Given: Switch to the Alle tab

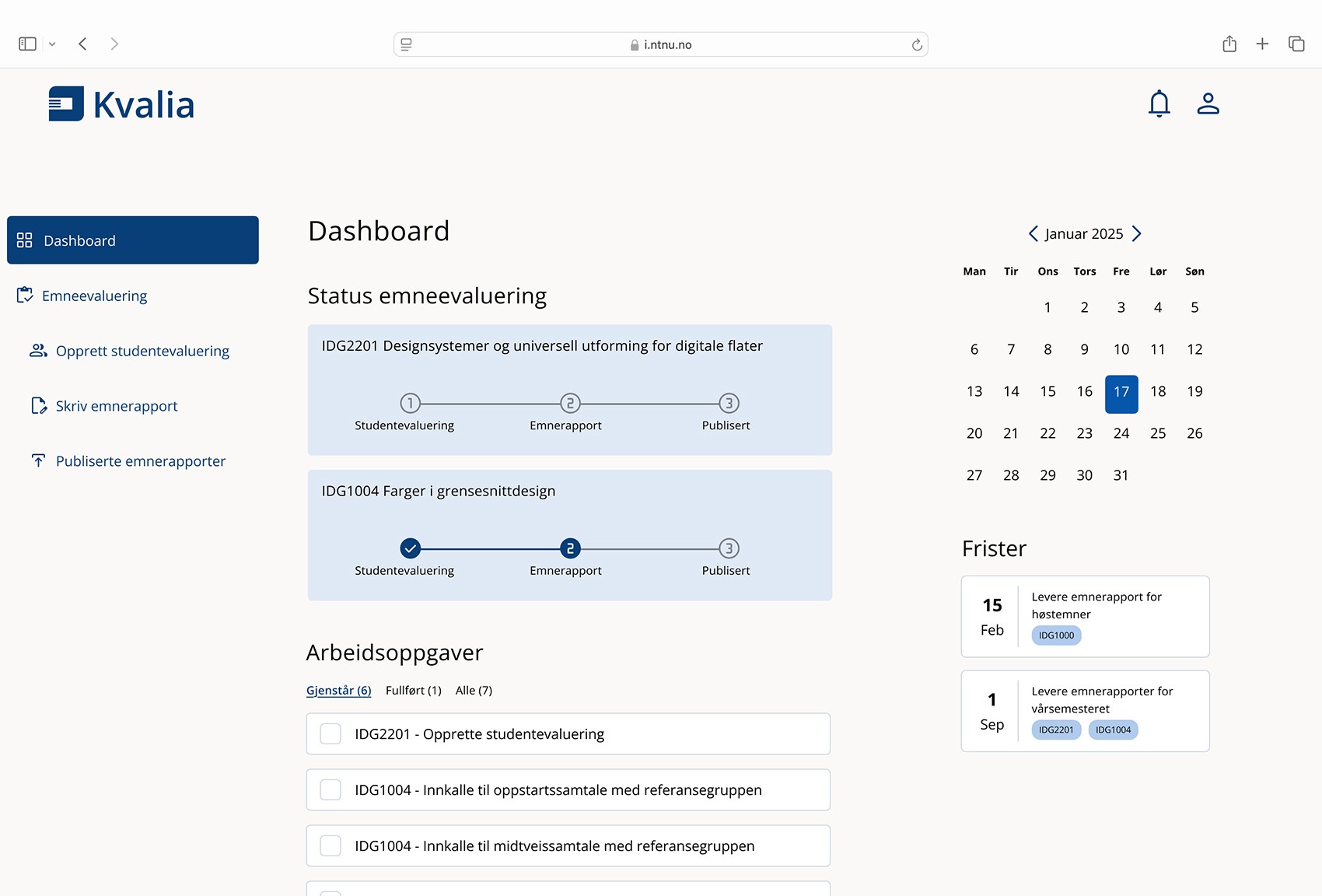Looking at the screenshot, I should [x=474, y=690].
